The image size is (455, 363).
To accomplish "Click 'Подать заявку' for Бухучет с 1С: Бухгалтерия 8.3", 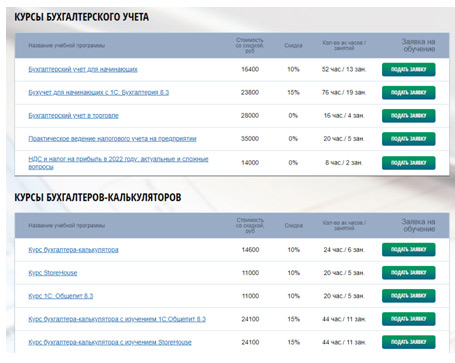I will [x=409, y=92].
